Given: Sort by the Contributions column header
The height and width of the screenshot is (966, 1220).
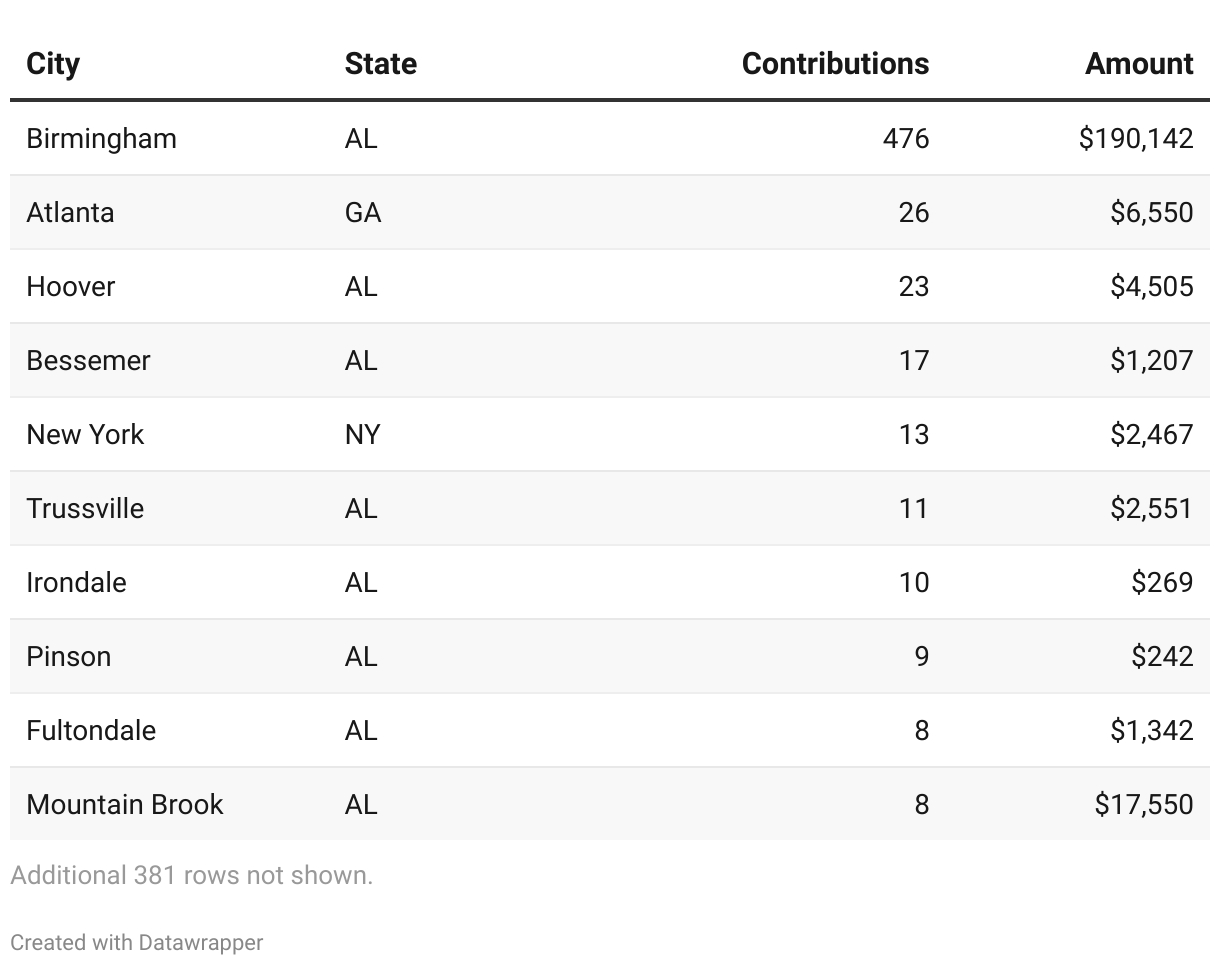Looking at the screenshot, I should (x=835, y=64).
